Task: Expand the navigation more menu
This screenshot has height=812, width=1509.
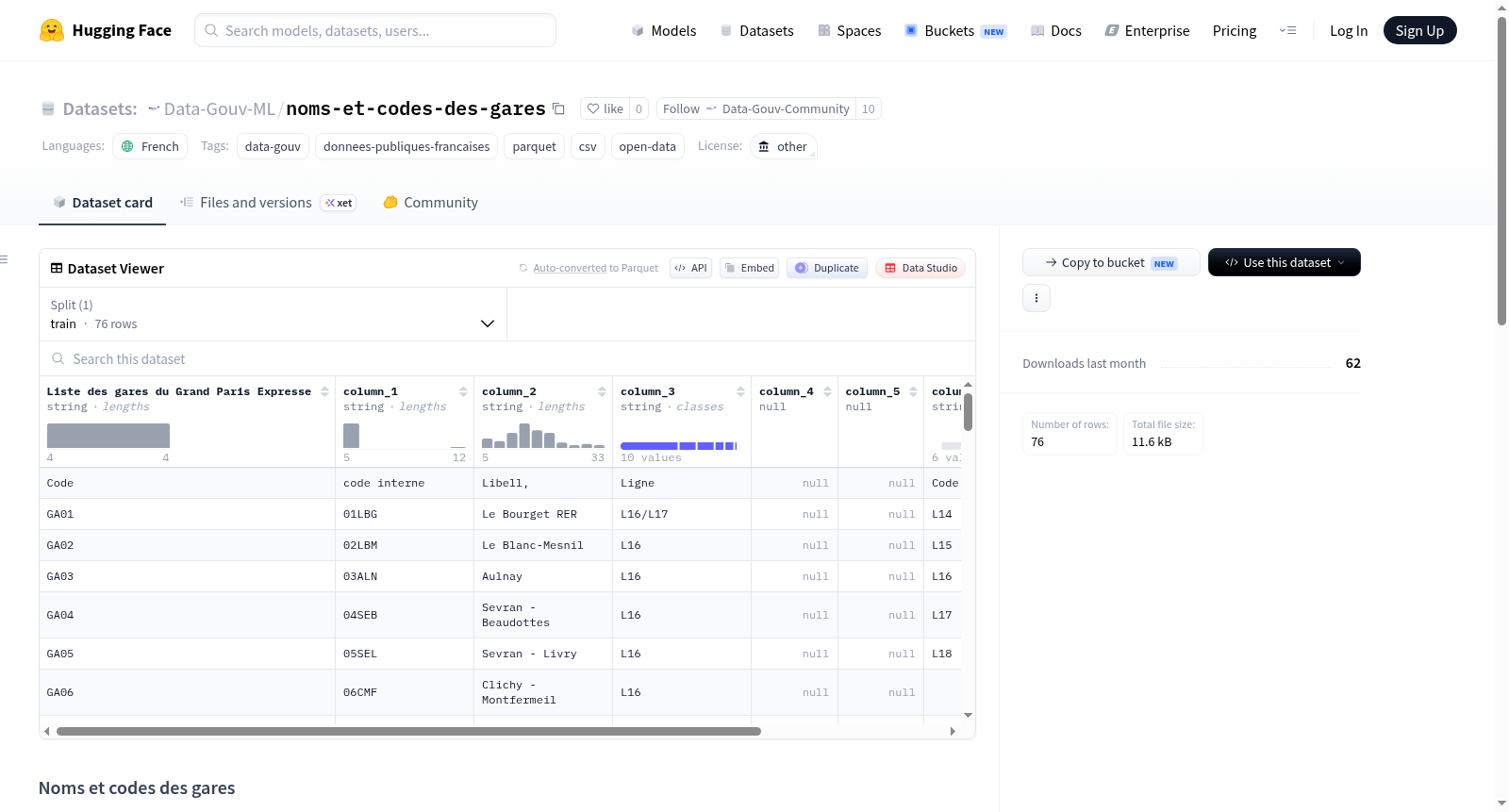Action: coord(1287,30)
